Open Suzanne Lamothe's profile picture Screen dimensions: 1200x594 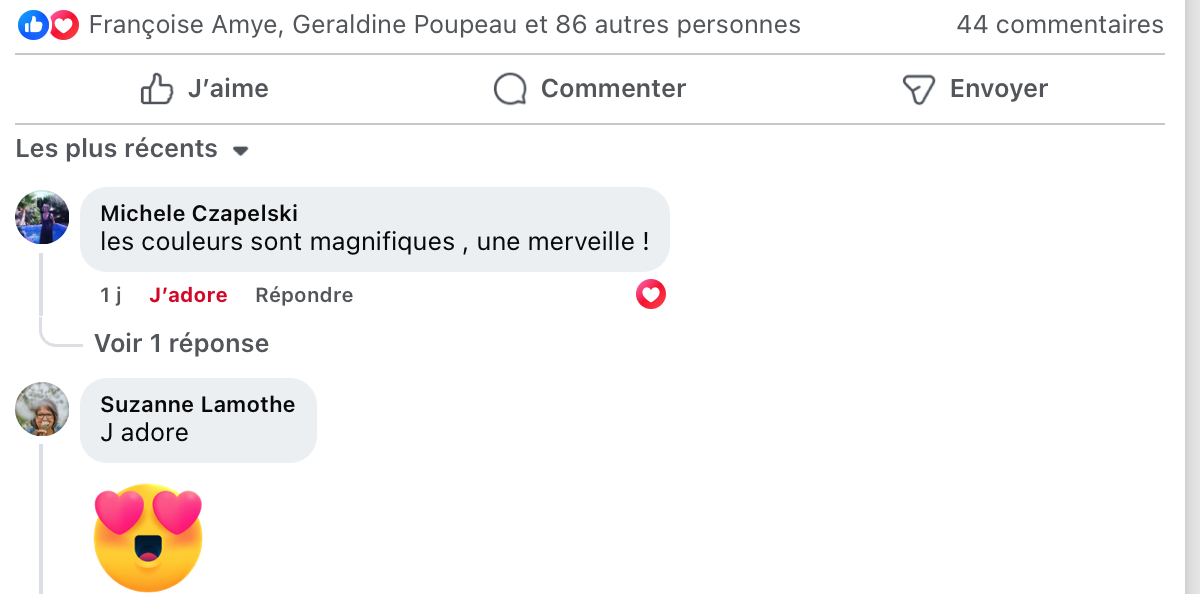[42, 408]
